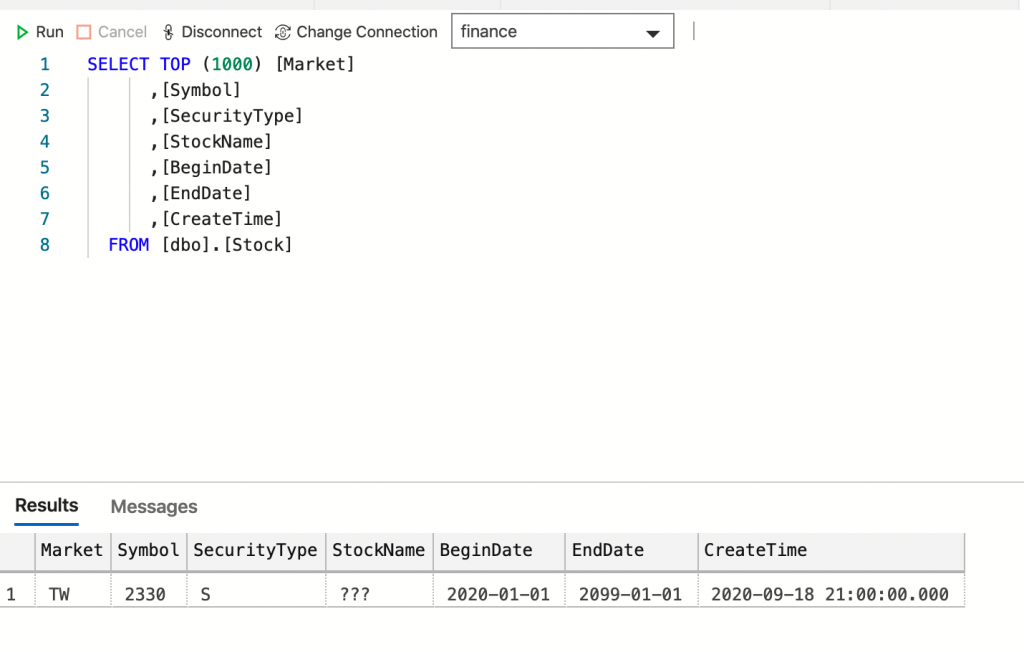Click the CreateTime column header
The width and height of the screenshot is (1024, 652).
755,550
